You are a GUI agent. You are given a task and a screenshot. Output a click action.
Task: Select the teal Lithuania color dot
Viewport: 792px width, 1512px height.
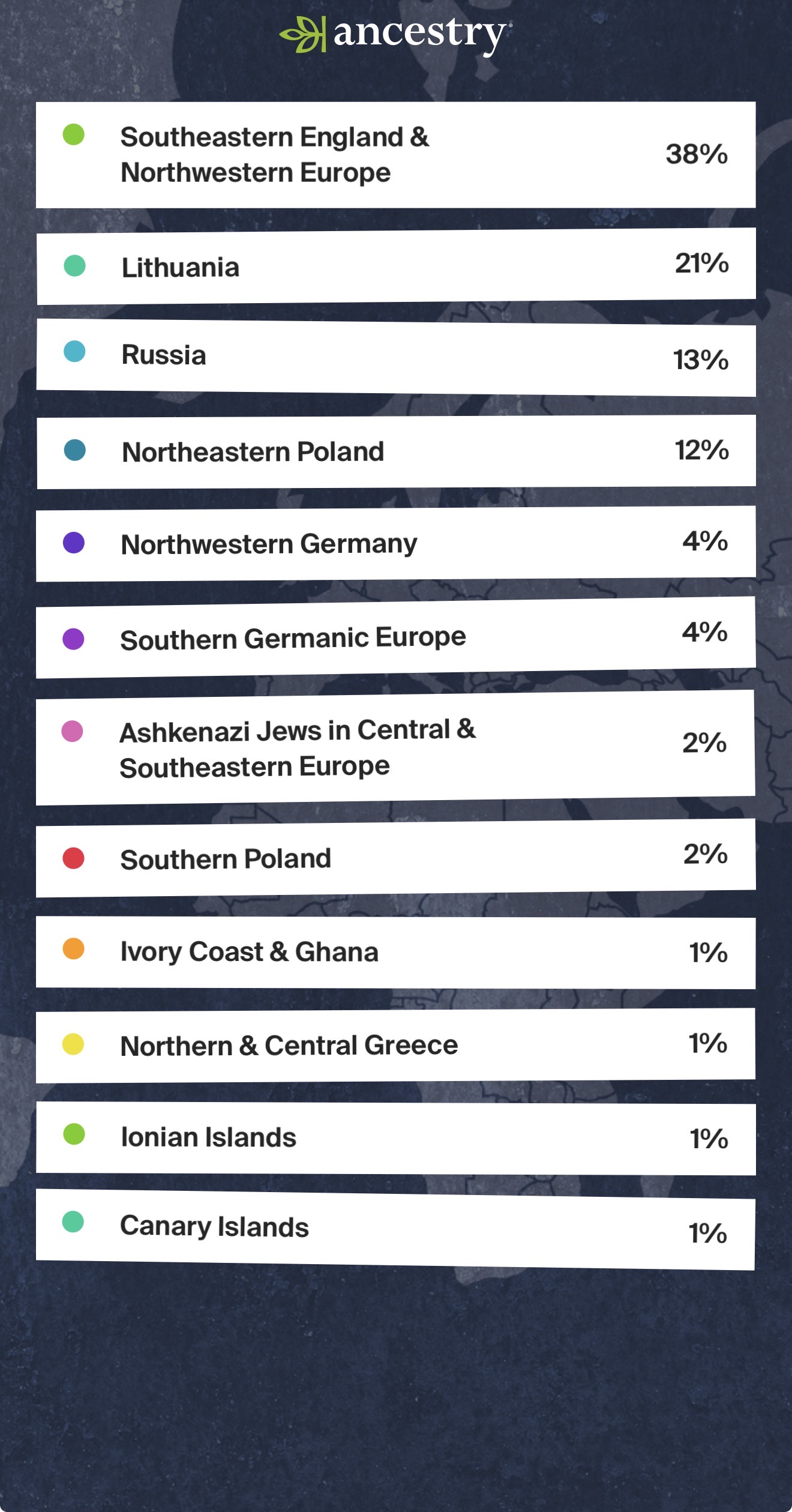point(74,265)
